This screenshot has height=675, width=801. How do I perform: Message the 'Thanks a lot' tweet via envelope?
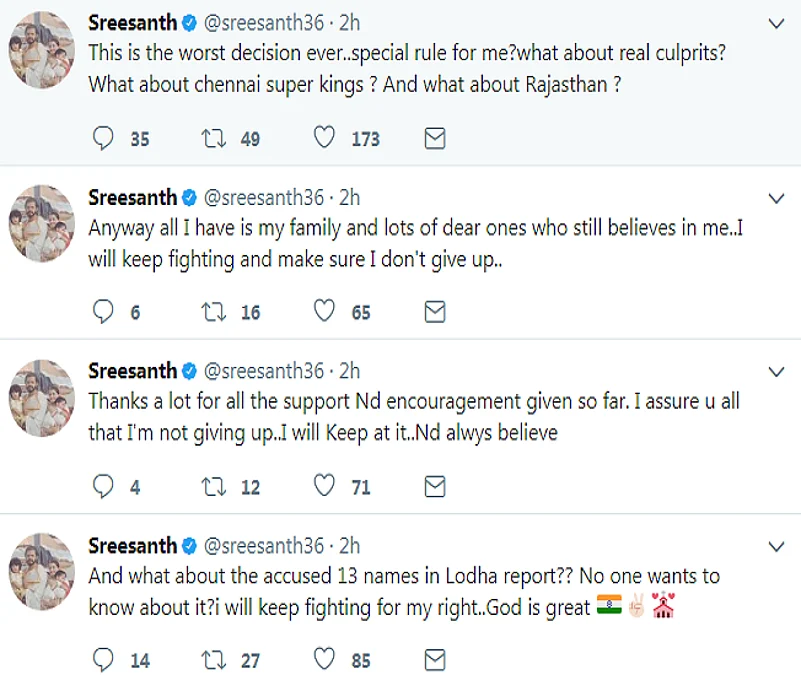click(435, 487)
